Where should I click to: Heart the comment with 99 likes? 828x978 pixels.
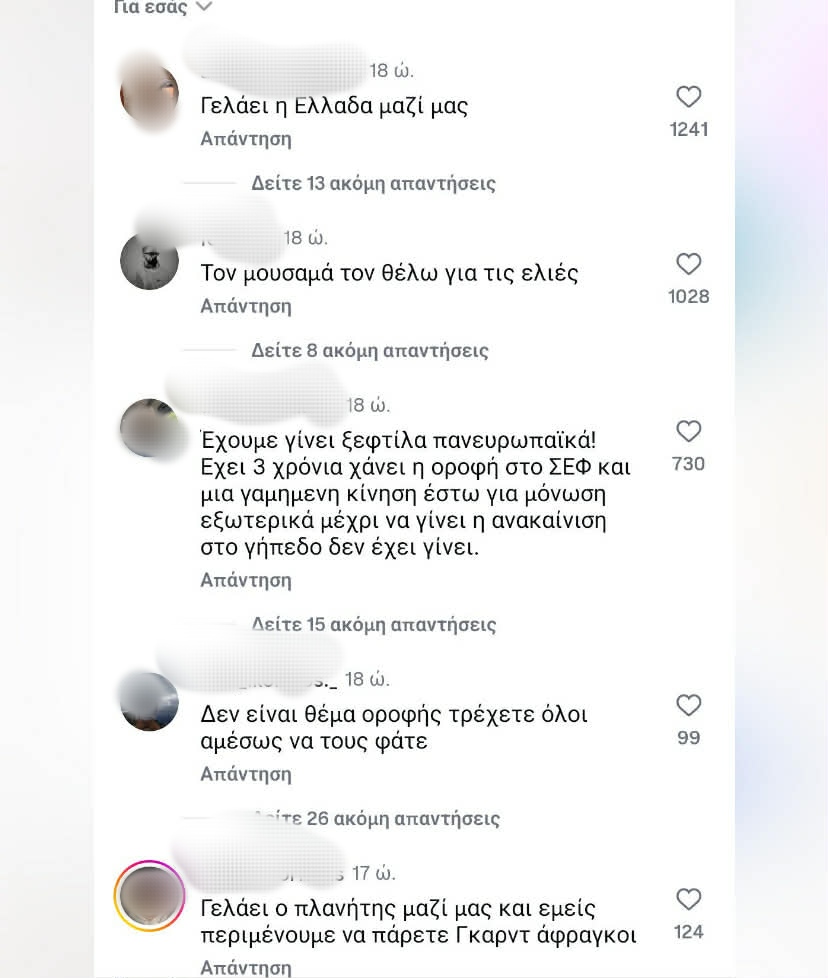(x=688, y=705)
